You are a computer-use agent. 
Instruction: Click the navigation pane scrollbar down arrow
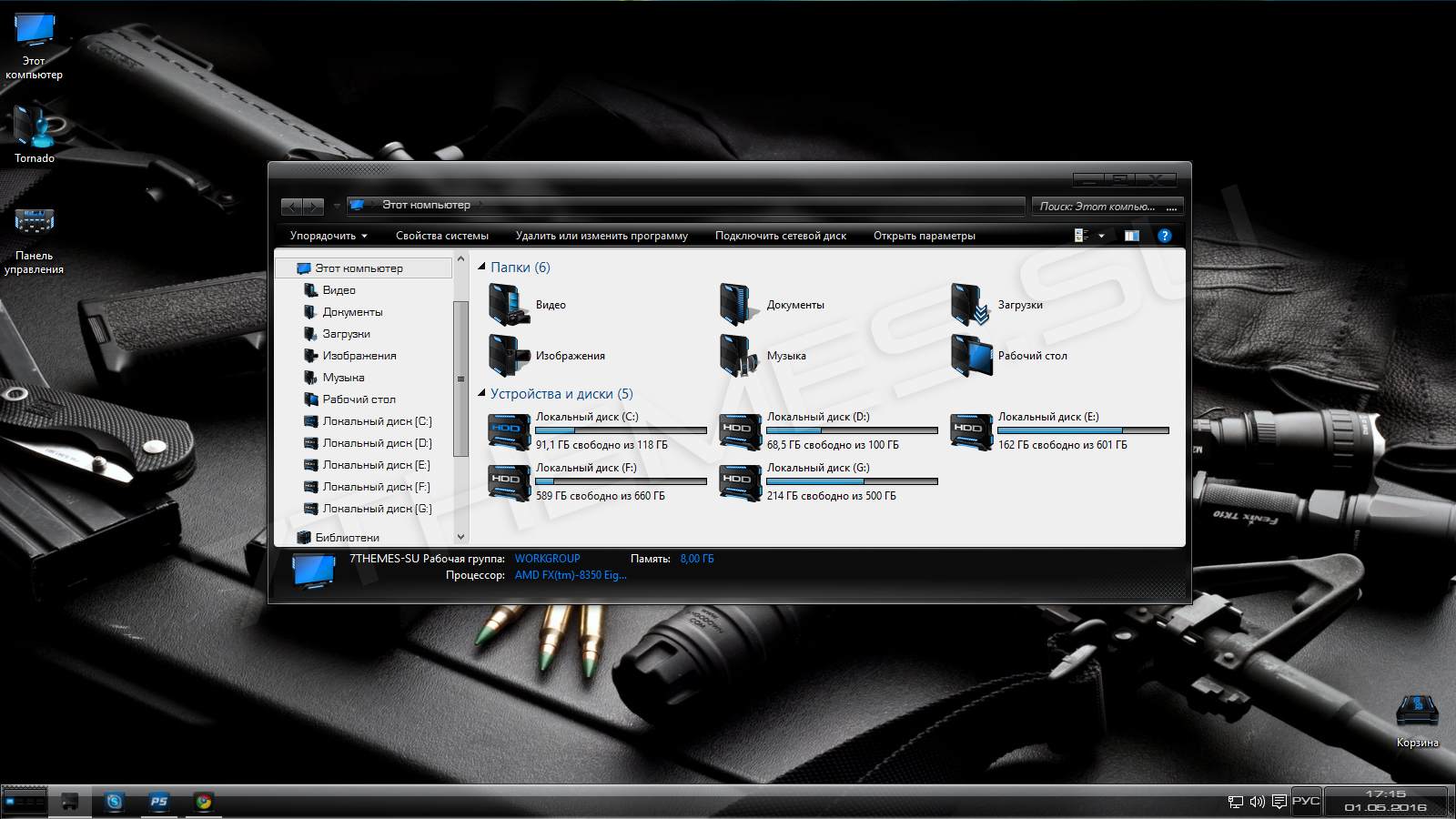point(460,537)
